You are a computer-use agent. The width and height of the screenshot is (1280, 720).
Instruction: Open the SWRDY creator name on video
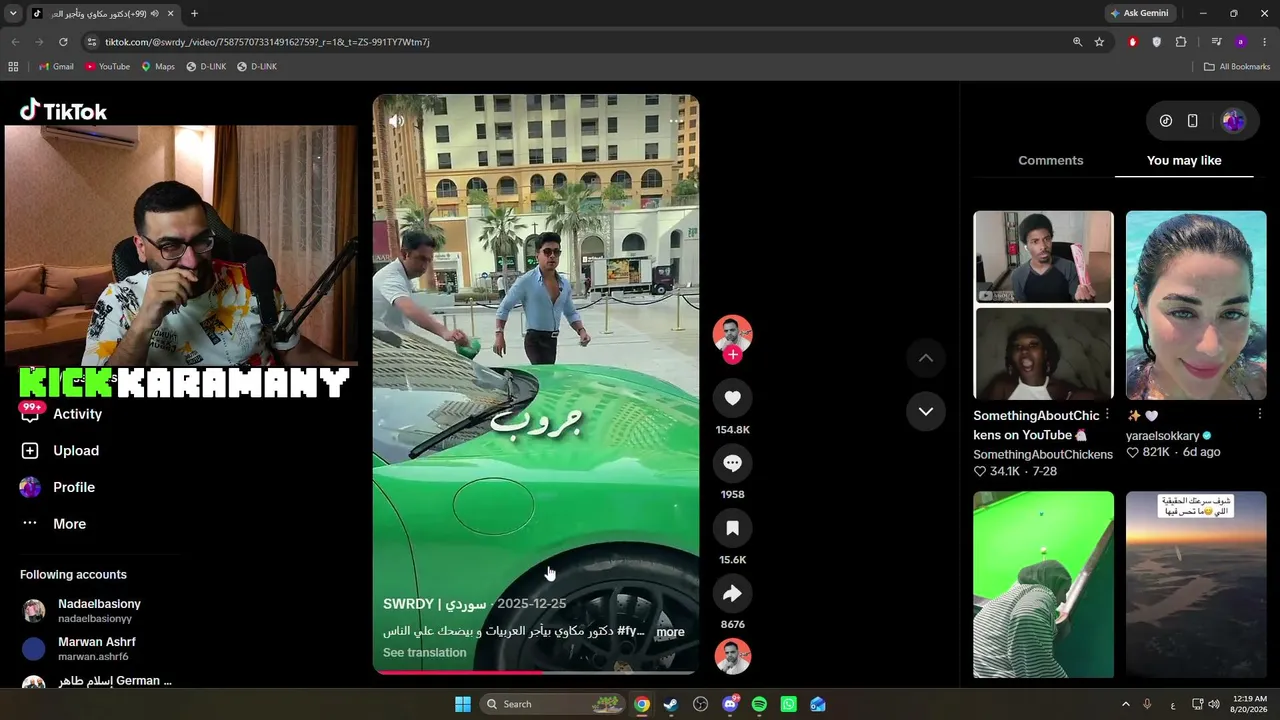click(435, 604)
